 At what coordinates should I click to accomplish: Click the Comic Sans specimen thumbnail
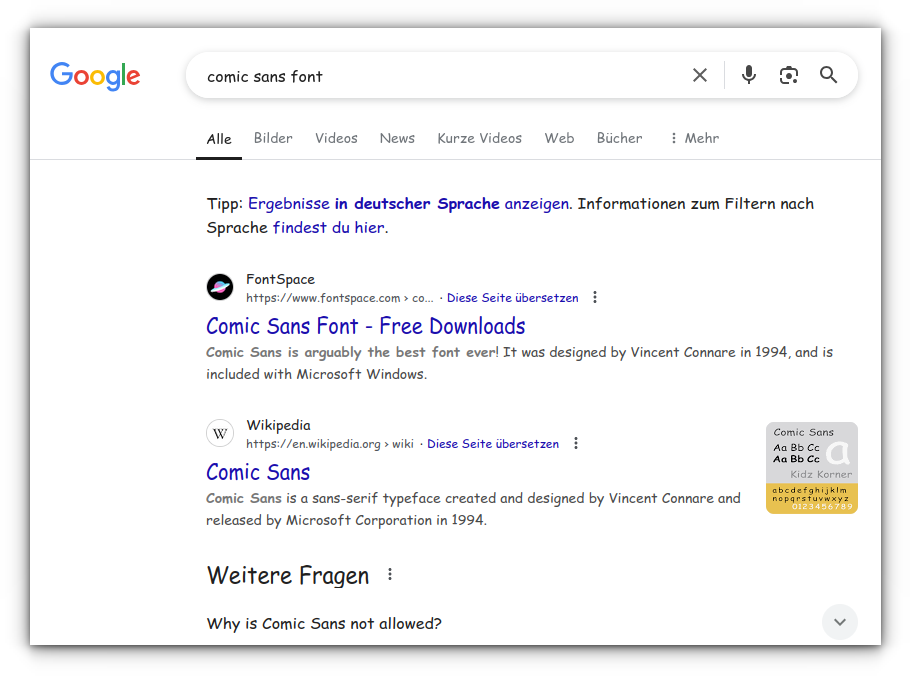coord(812,468)
